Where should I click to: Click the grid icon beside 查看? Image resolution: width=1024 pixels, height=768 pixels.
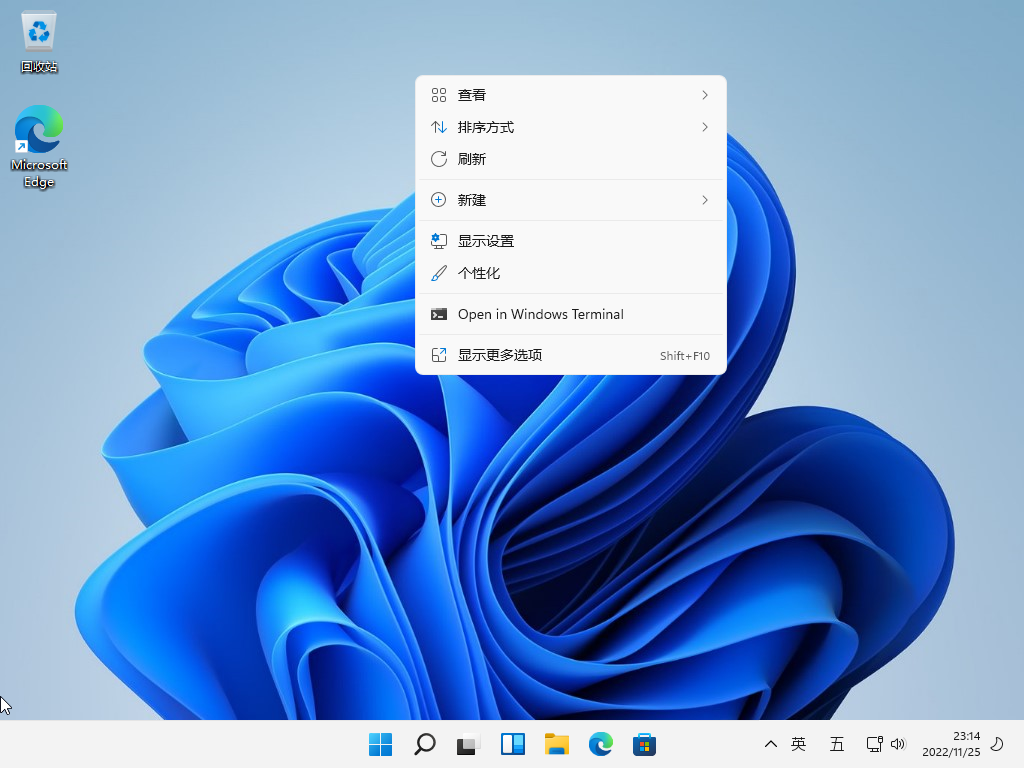click(x=439, y=95)
